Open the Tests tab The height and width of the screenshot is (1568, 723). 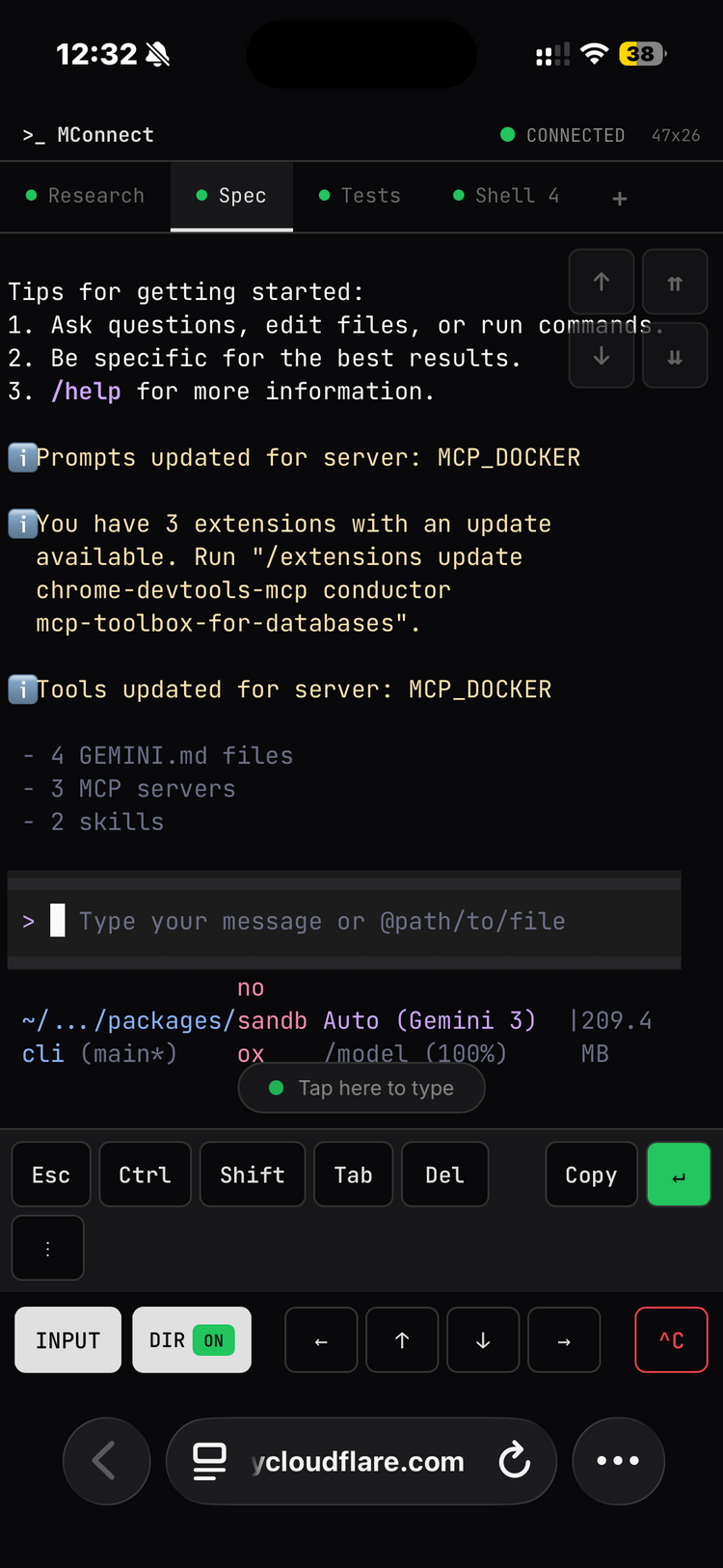tap(360, 196)
